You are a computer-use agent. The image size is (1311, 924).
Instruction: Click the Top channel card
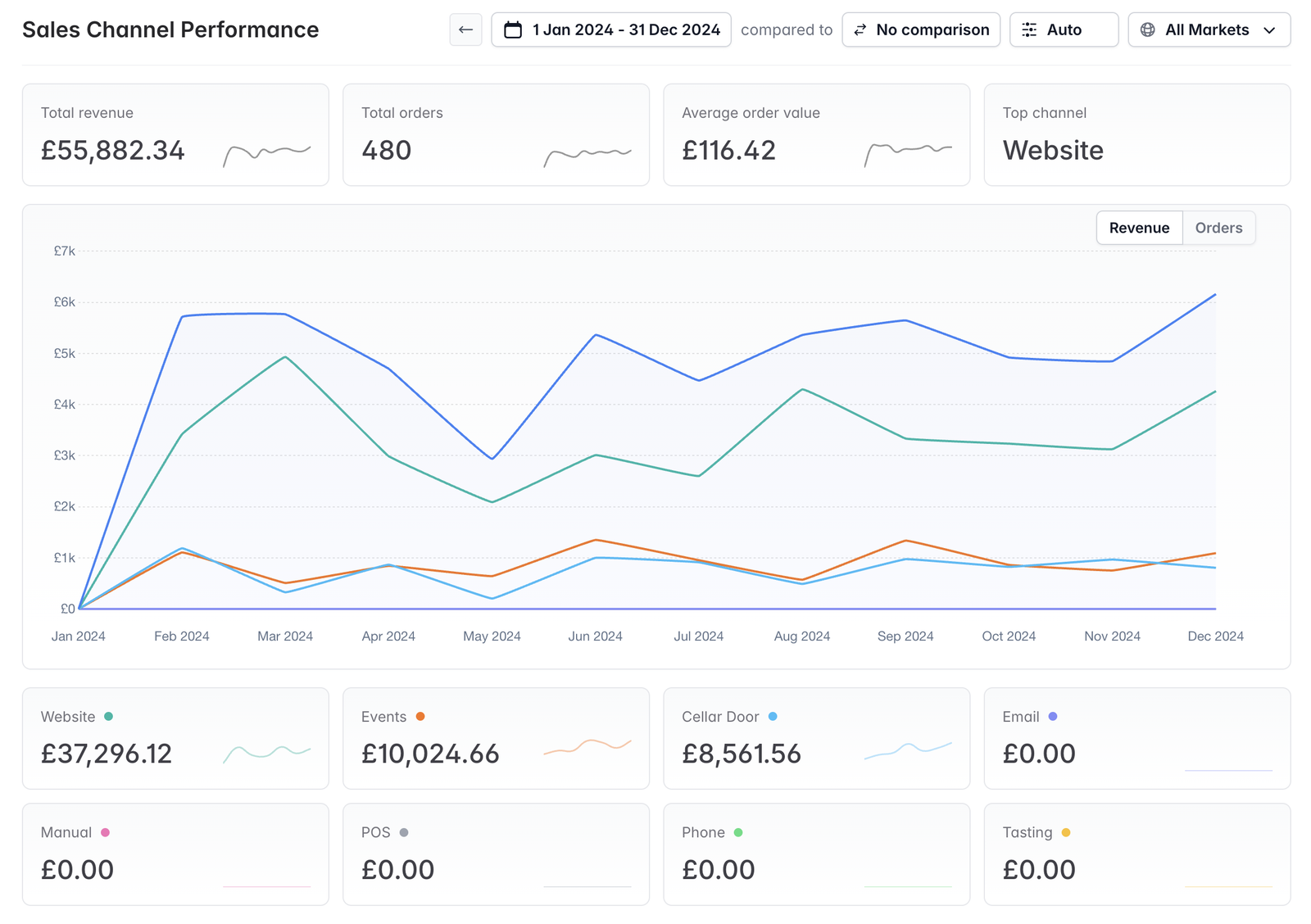[1136, 134]
